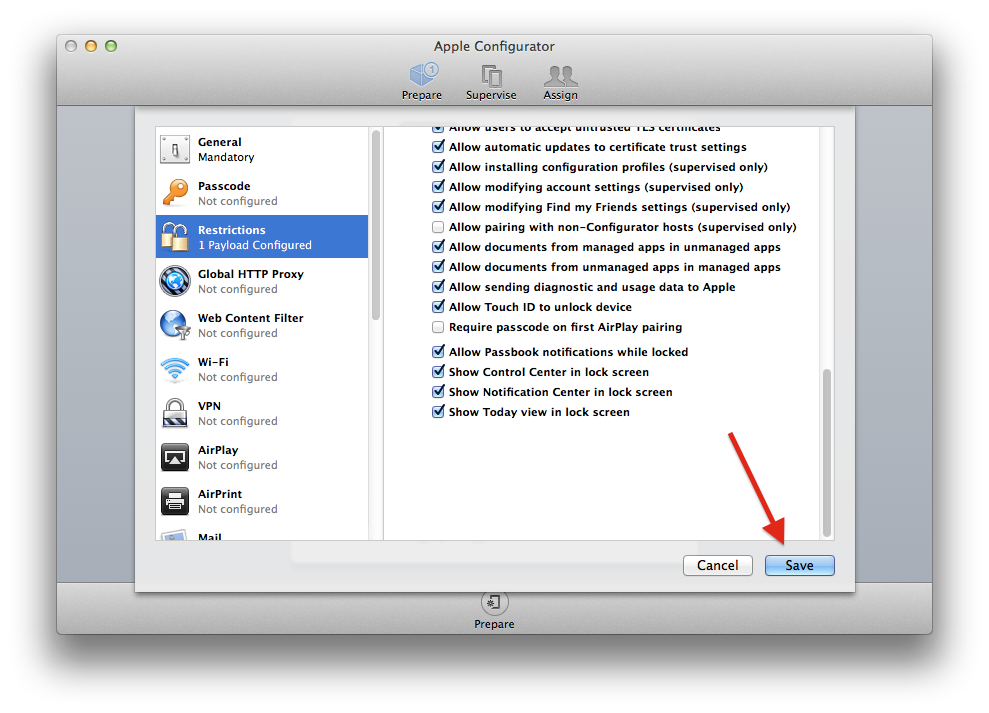This screenshot has height=713, width=989.
Task: Click the Wi-Fi signal icon
Action: (175, 369)
